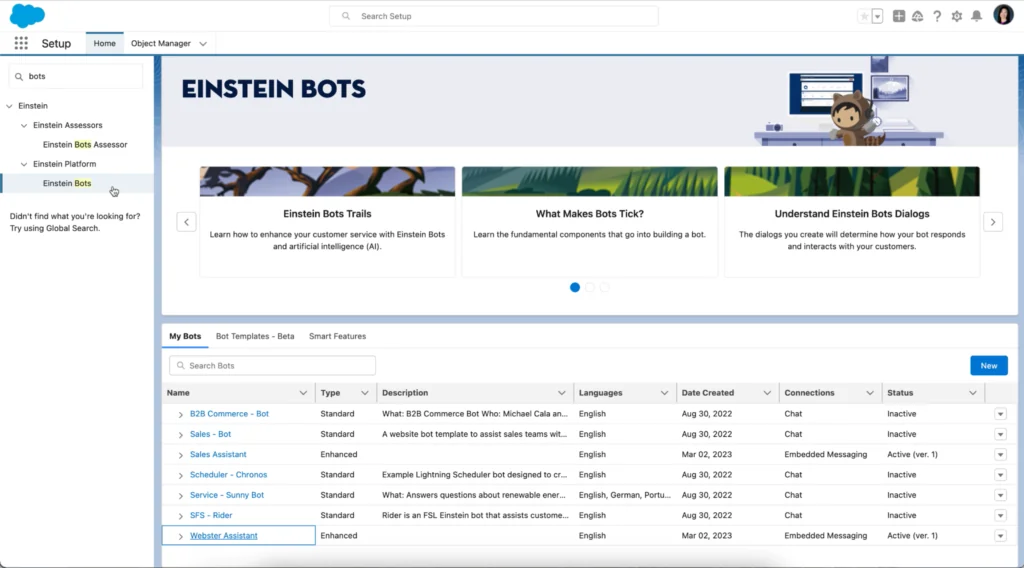Switch to Bot Templates - Beta tab

(x=255, y=336)
